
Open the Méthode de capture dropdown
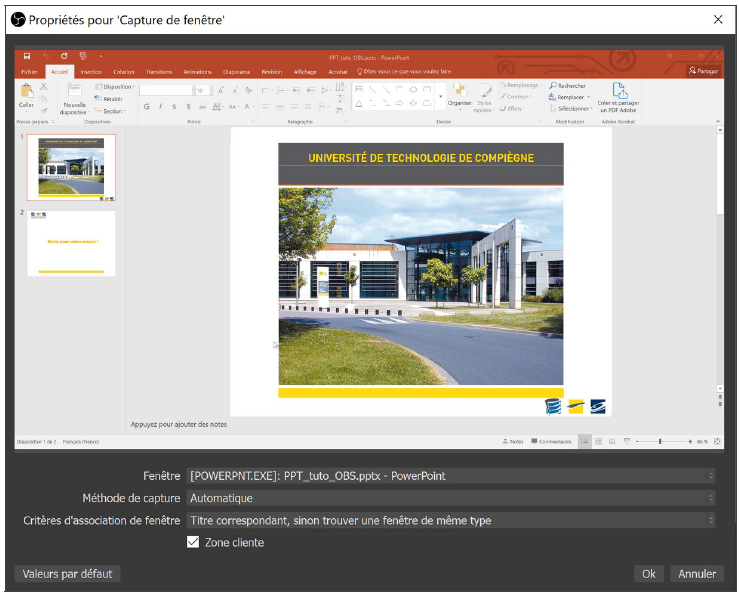pyautogui.click(x=451, y=498)
